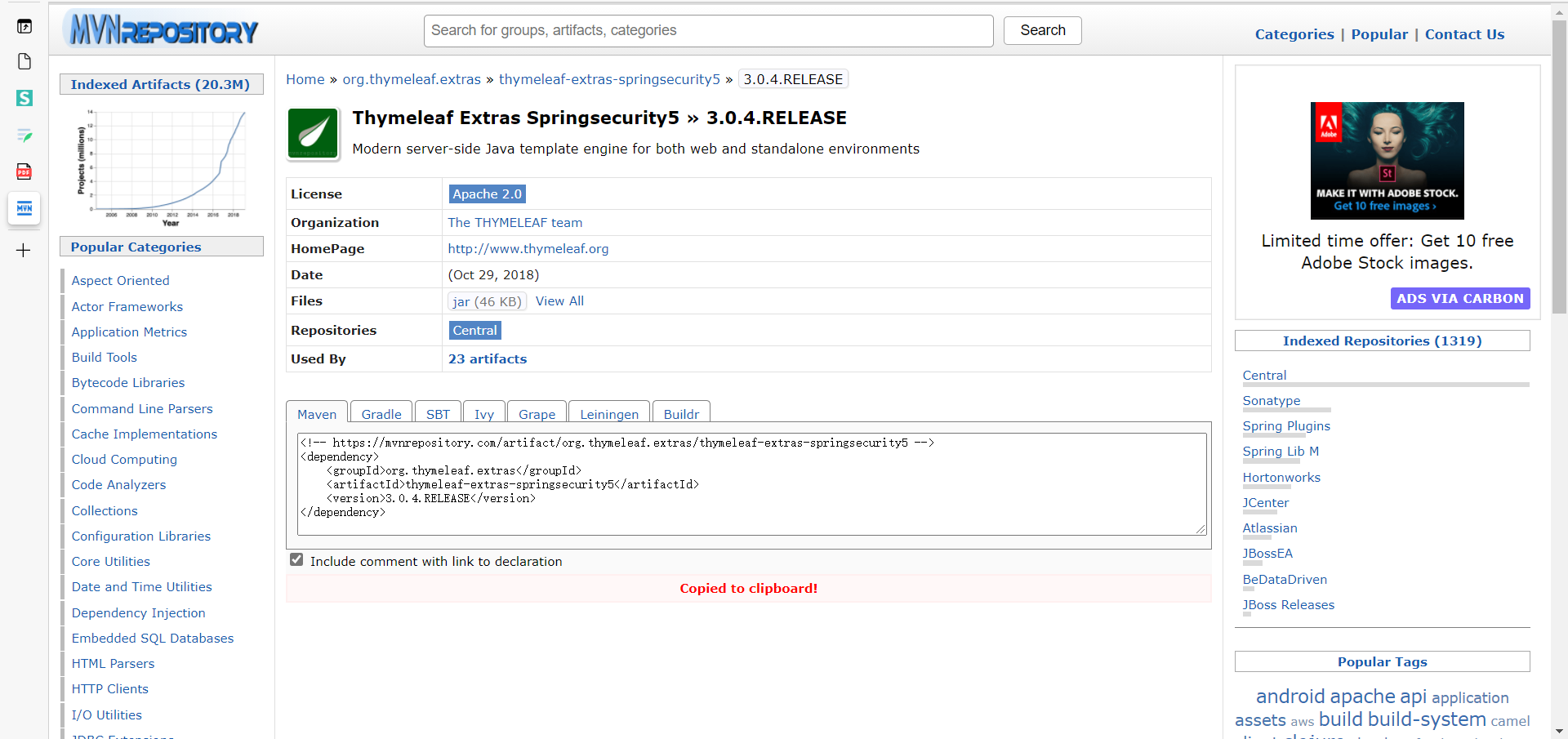Click the Central repository badge
The image size is (1568, 739).
click(475, 331)
